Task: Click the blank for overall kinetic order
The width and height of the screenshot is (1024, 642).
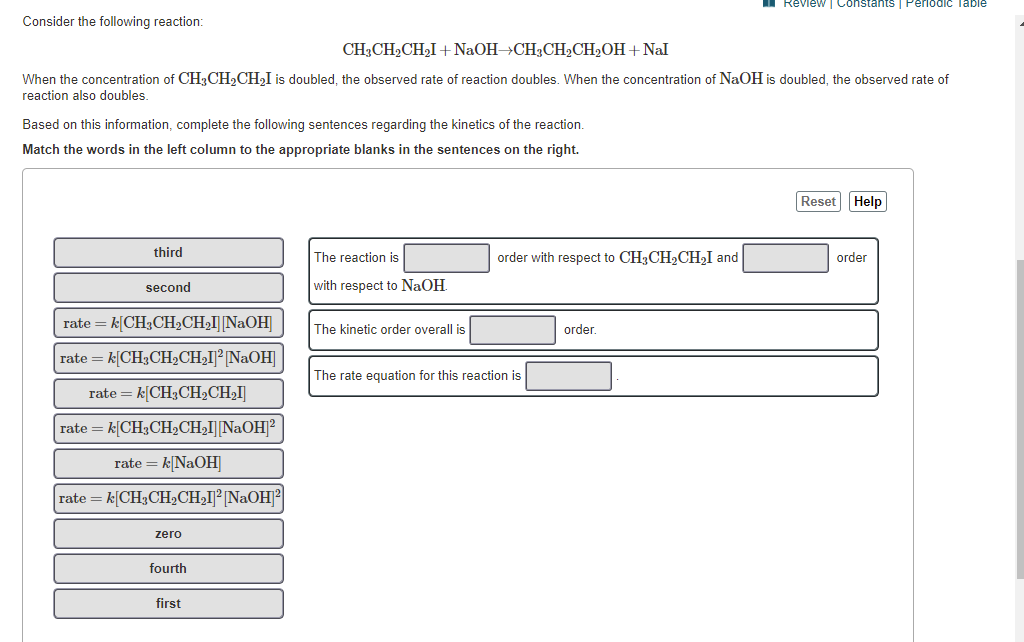Action: pyautogui.click(x=512, y=329)
